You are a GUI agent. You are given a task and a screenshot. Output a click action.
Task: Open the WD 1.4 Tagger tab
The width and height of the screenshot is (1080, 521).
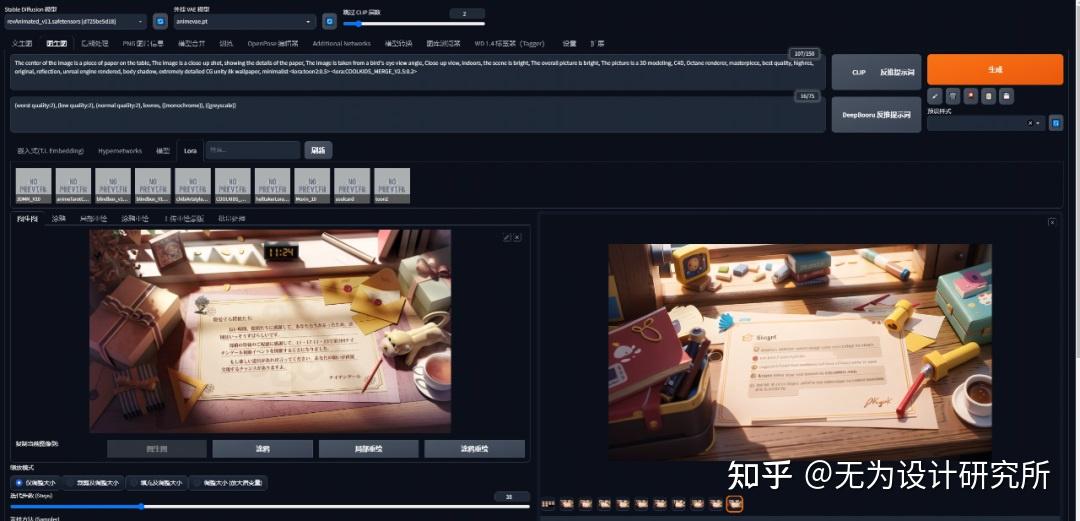(510, 43)
